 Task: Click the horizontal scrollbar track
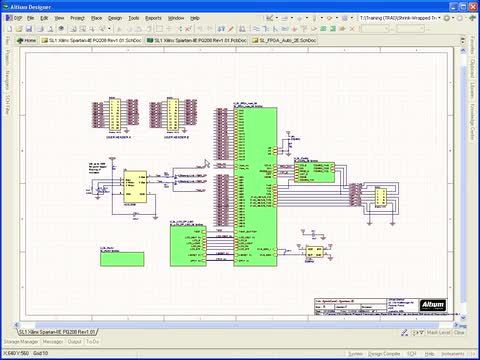(237, 325)
